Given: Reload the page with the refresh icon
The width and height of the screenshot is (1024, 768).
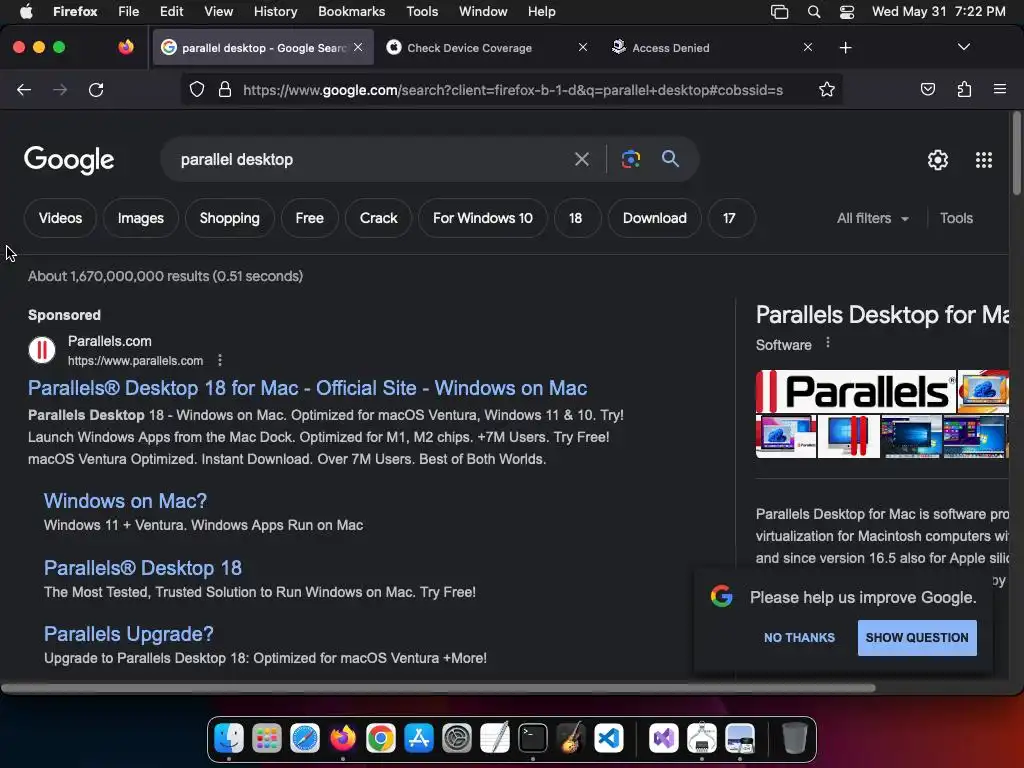Looking at the screenshot, I should 96,89.
